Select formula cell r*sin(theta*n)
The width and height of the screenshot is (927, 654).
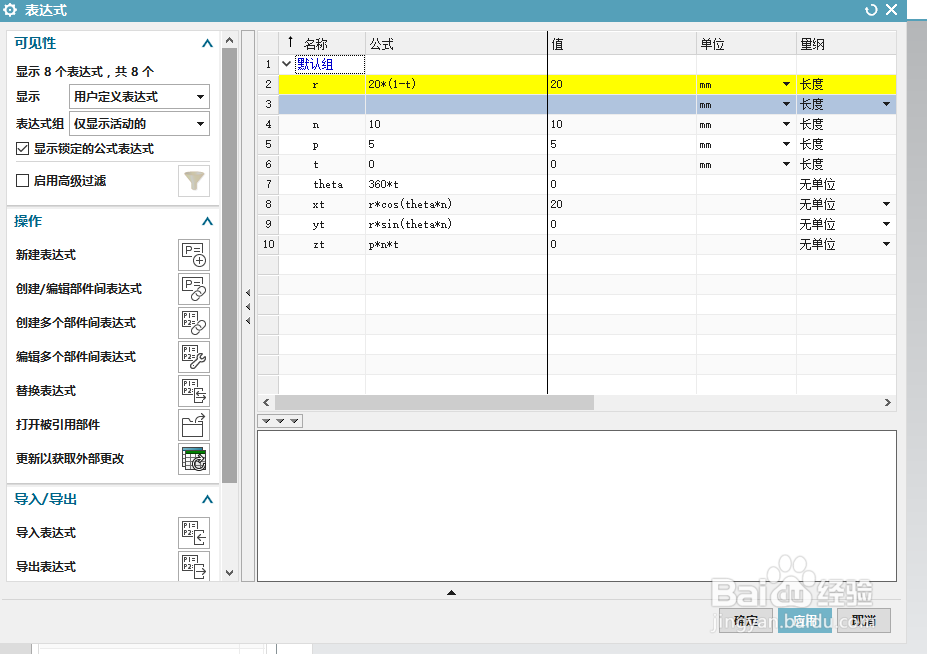click(x=456, y=224)
